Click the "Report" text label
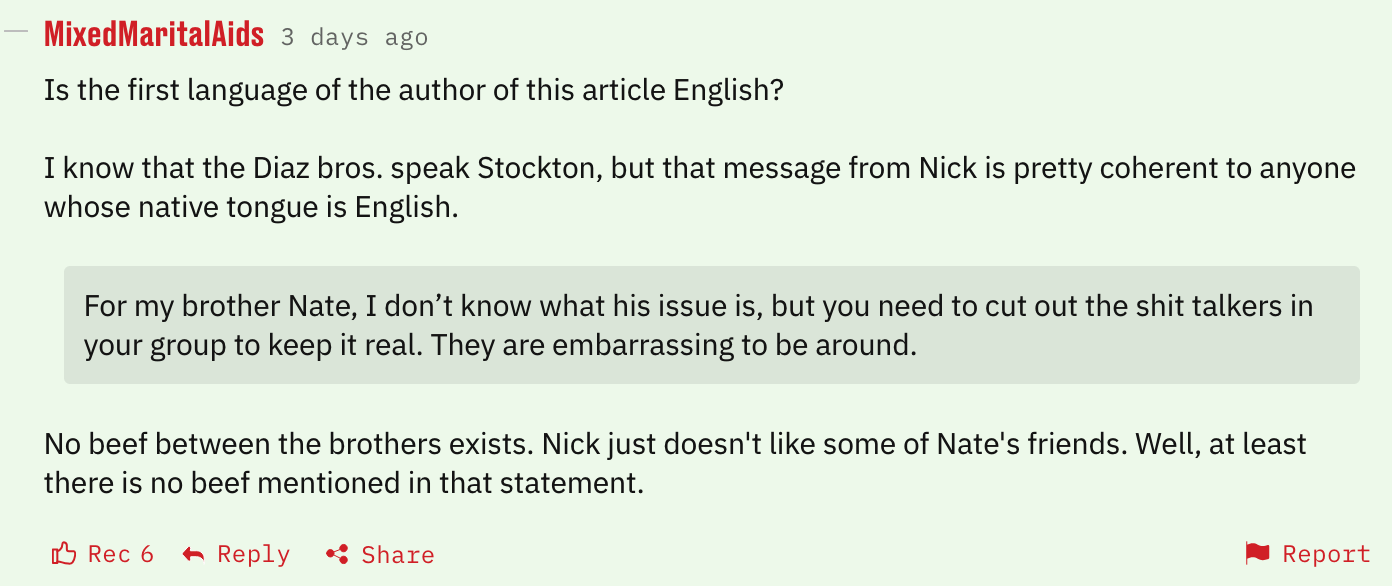Viewport: 1398px width, 586px height. tap(1326, 554)
